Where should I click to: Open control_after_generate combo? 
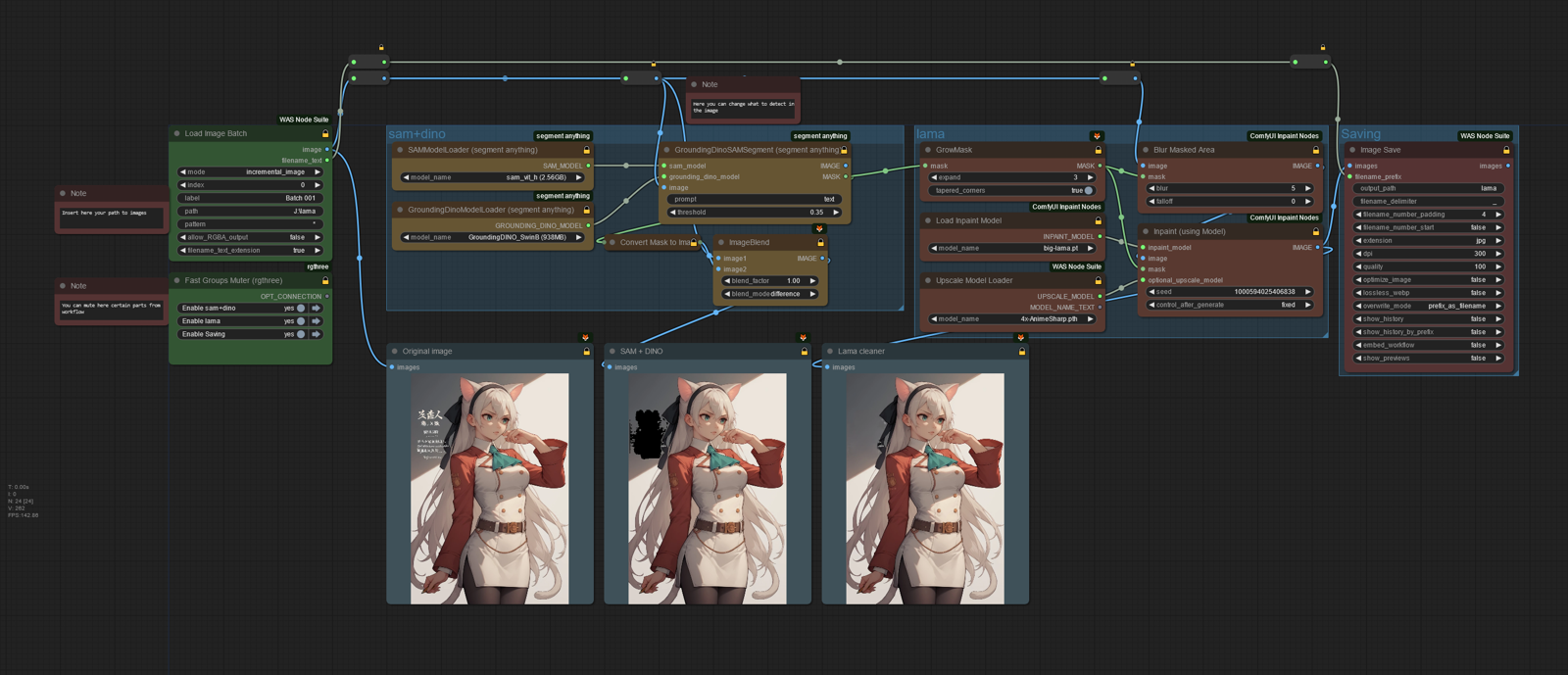click(1230, 306)
